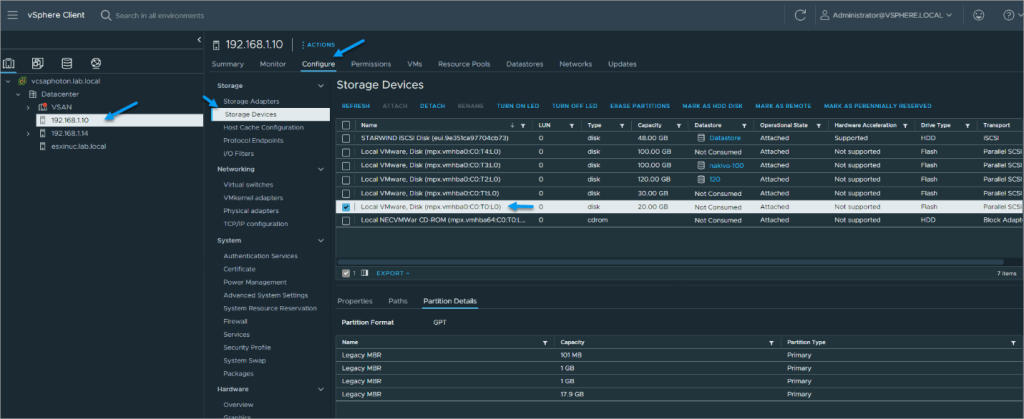Click the REFRESH button above table

coord(355,106)
